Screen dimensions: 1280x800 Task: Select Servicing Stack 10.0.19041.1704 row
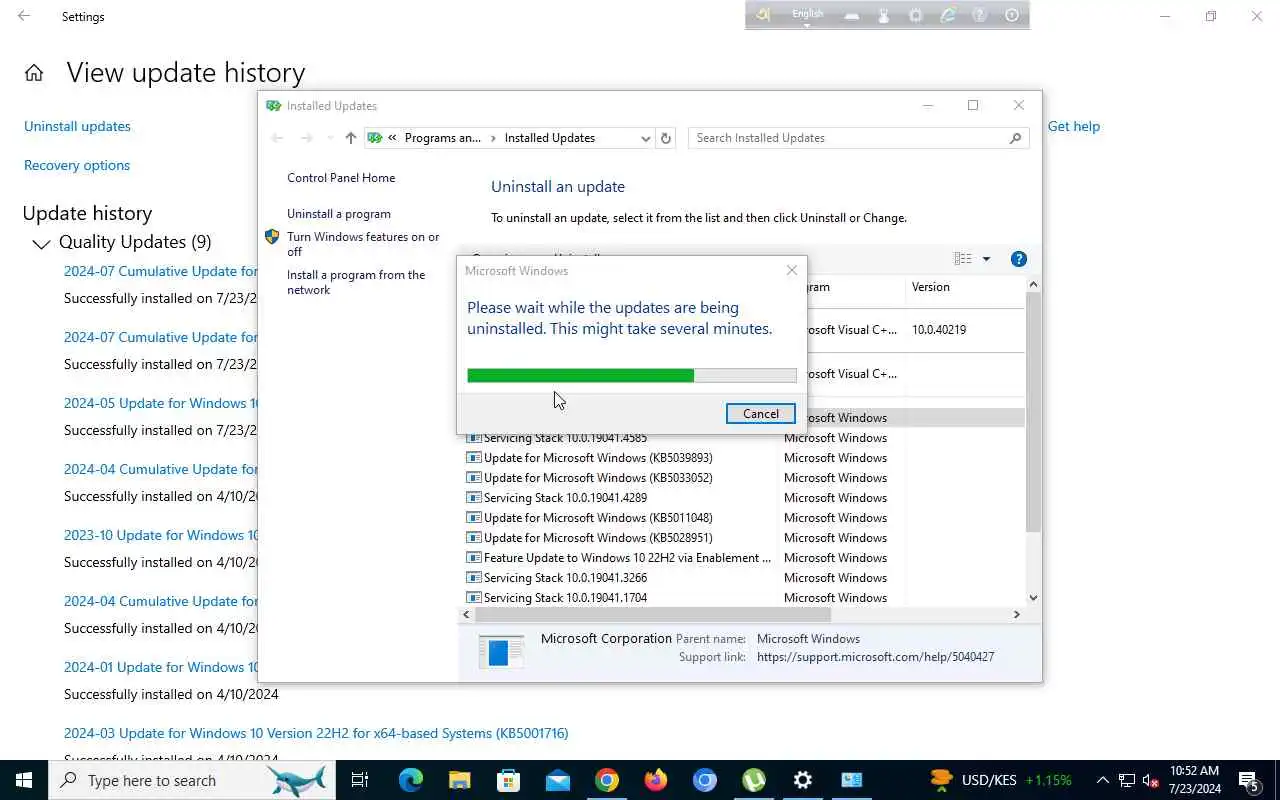click(x=745, y=598)
